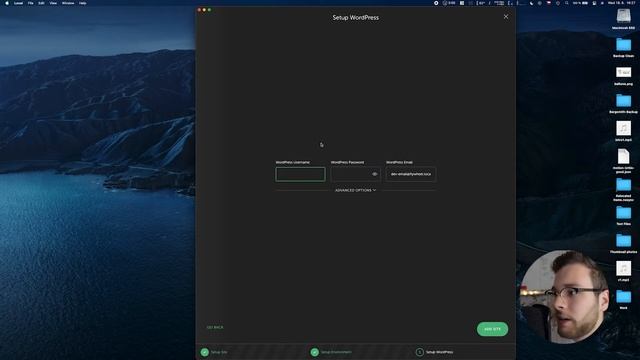Show password with the eye icon

(375, 174)
